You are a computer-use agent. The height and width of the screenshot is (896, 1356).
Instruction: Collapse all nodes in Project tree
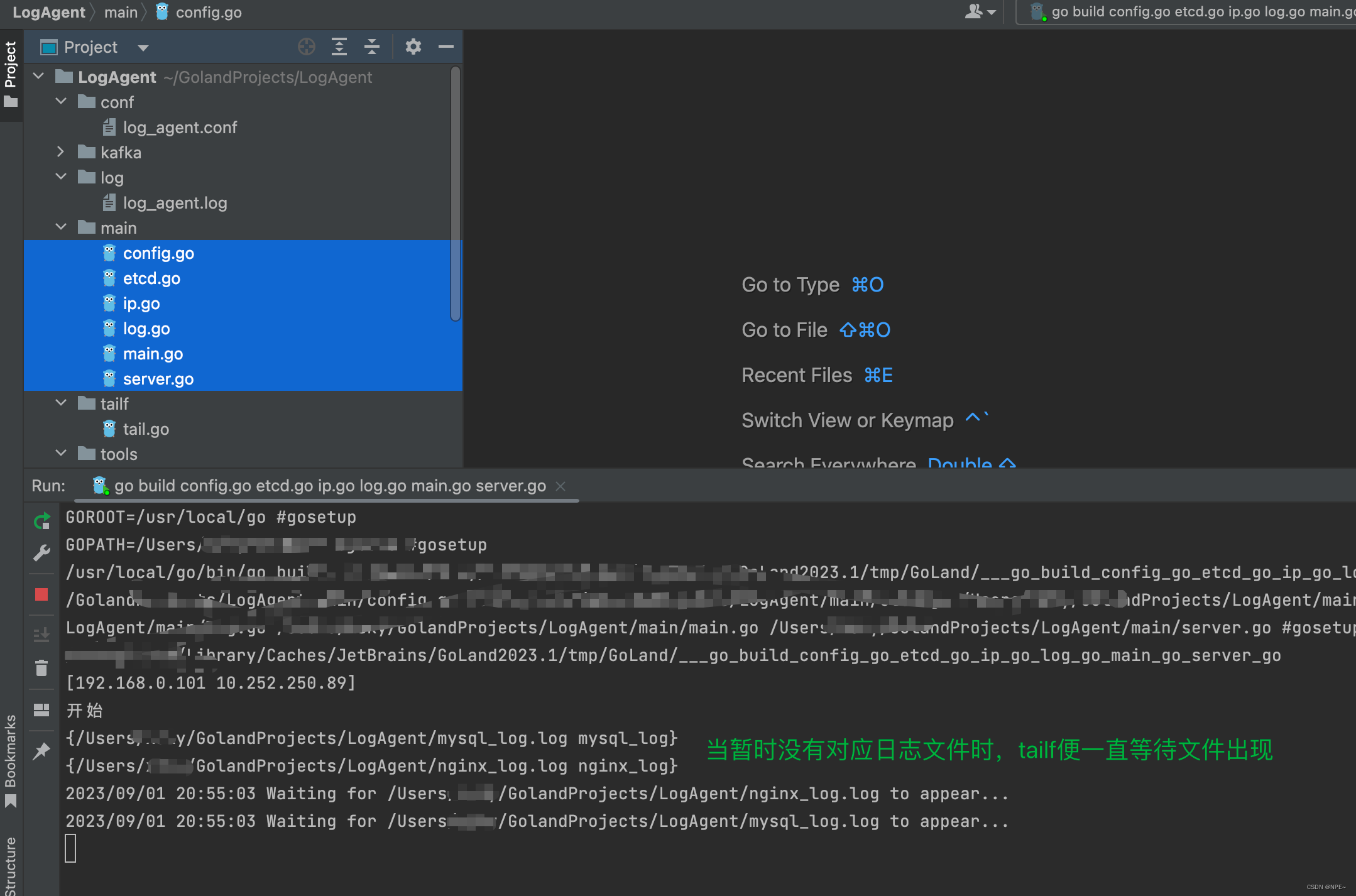(371, 46)
